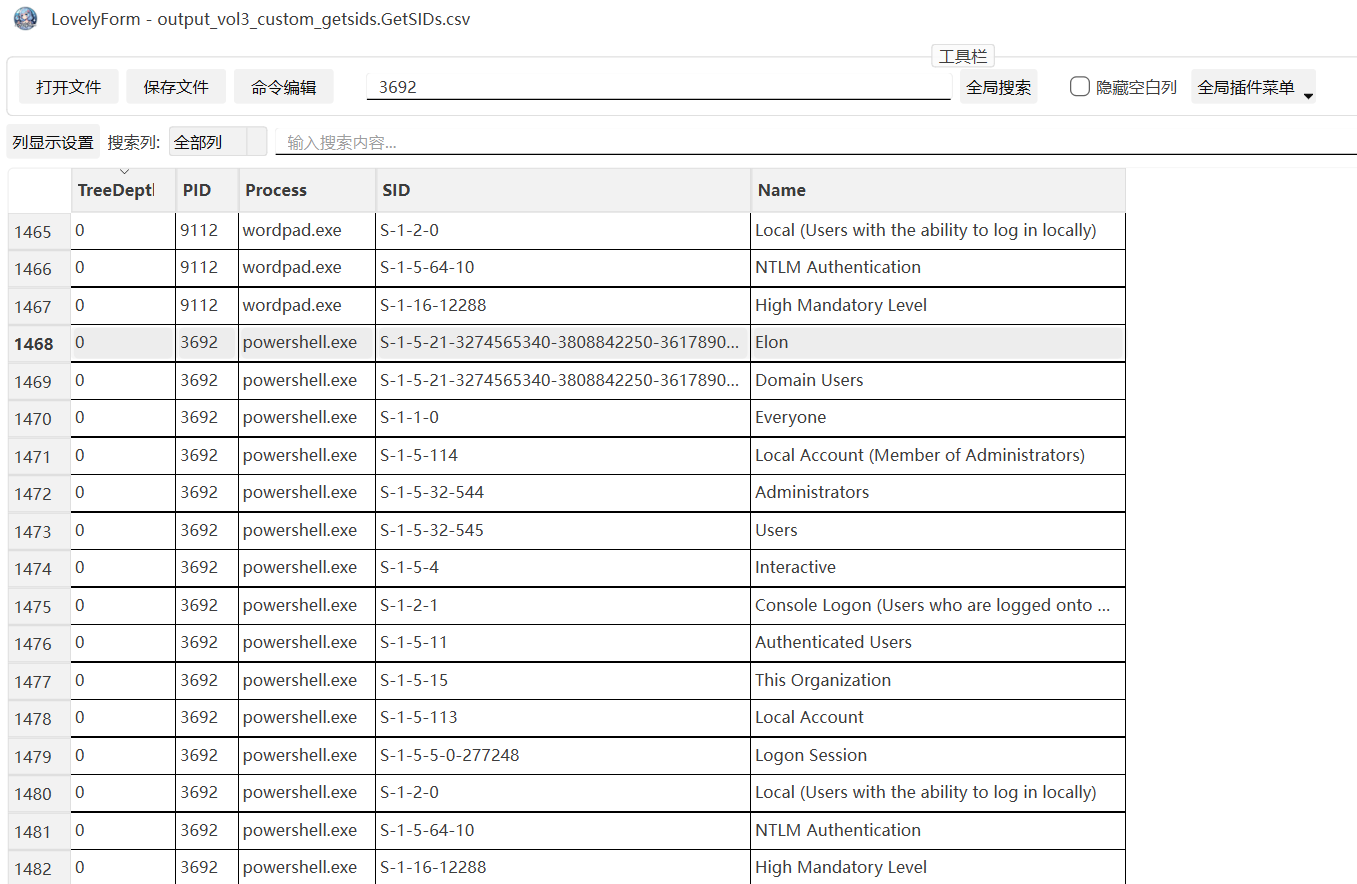Click Local Account (Member of Administrators) cell

point(938,455)
